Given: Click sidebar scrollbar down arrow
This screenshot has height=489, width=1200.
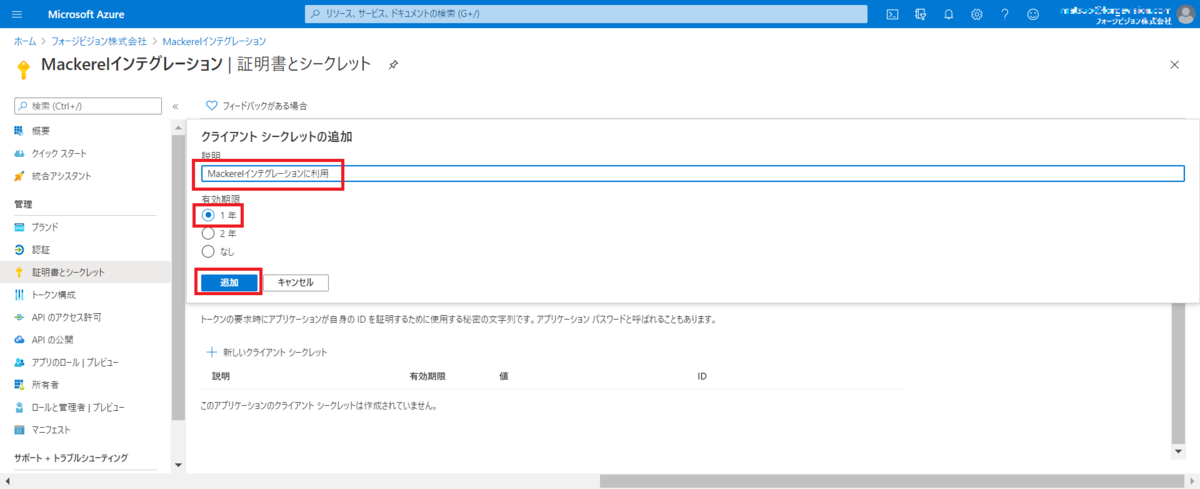Looking at the screenshot, I should pos(178,465).
